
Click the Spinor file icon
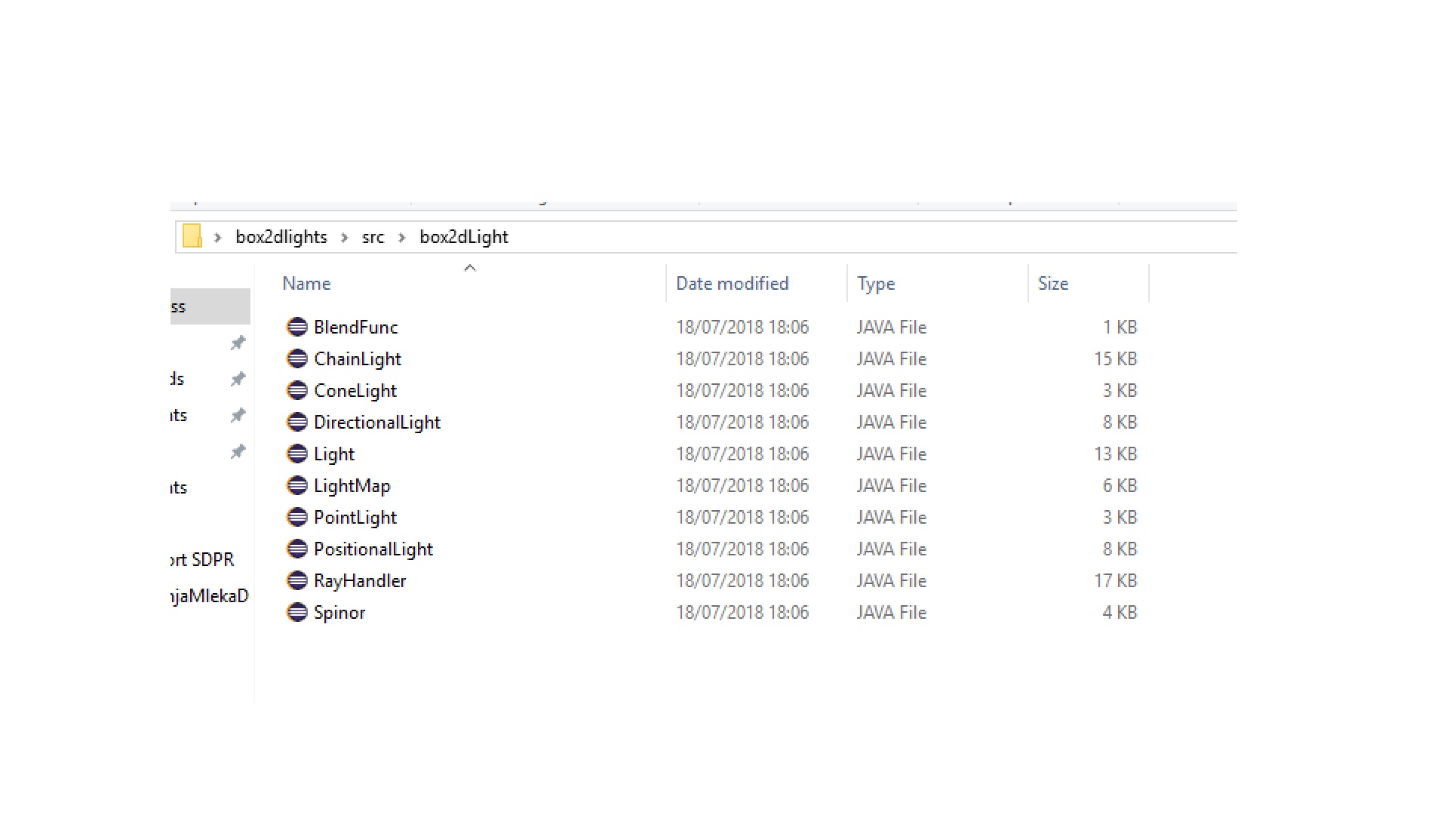point(297,612)
